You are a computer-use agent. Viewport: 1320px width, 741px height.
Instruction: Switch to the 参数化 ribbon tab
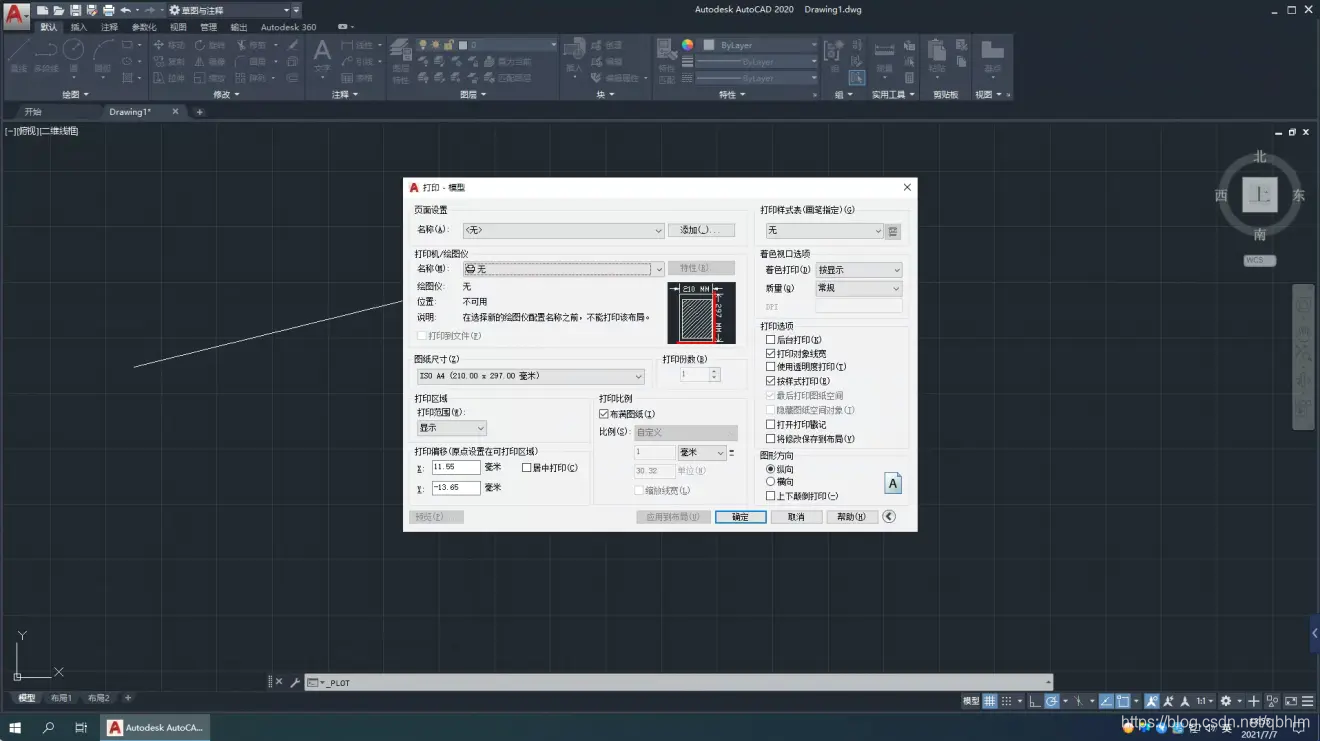[x=144, y=27]
